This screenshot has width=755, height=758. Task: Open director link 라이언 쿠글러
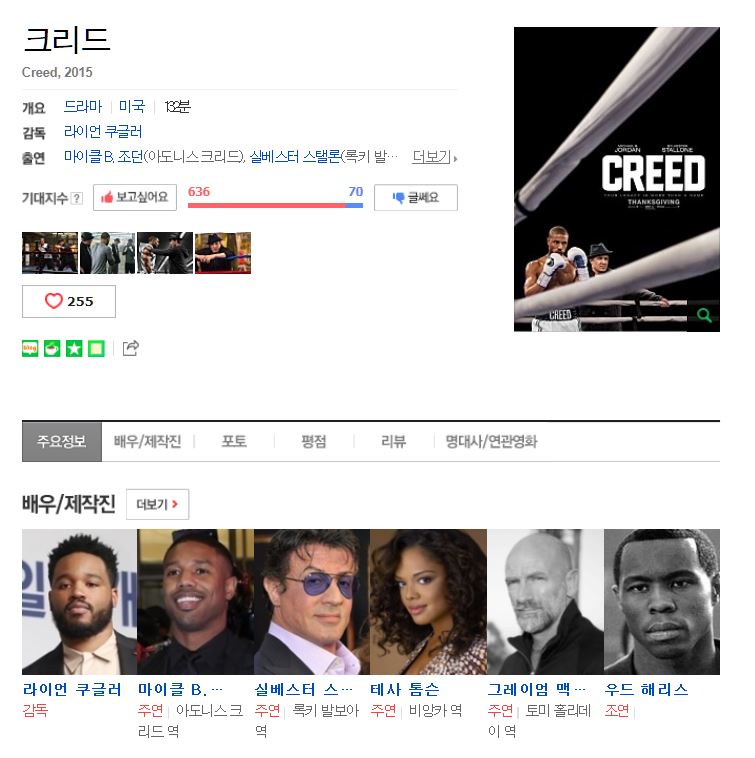pyautogui.click(x=103, y=131)
